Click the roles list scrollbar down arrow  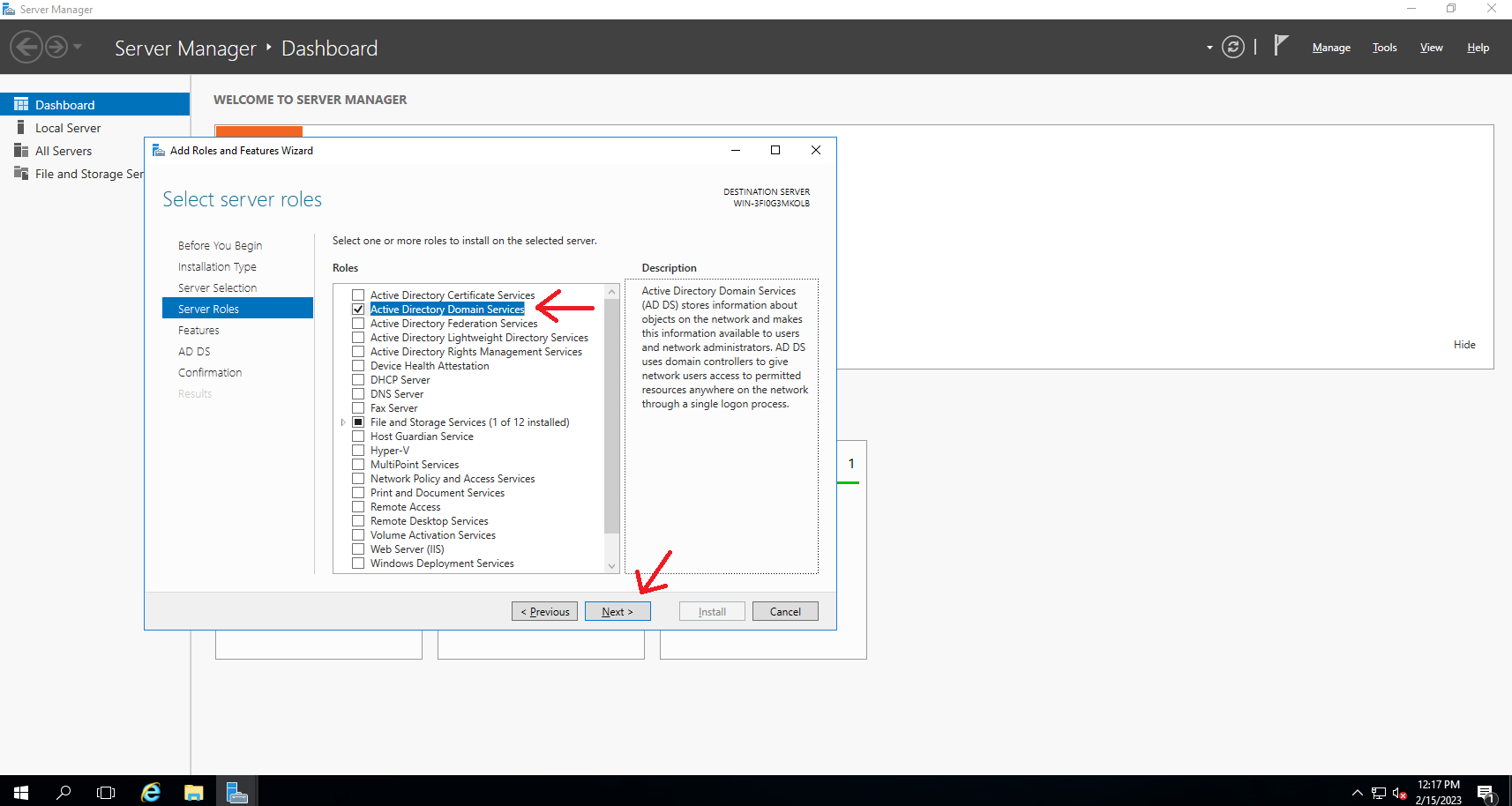(612, 566)
